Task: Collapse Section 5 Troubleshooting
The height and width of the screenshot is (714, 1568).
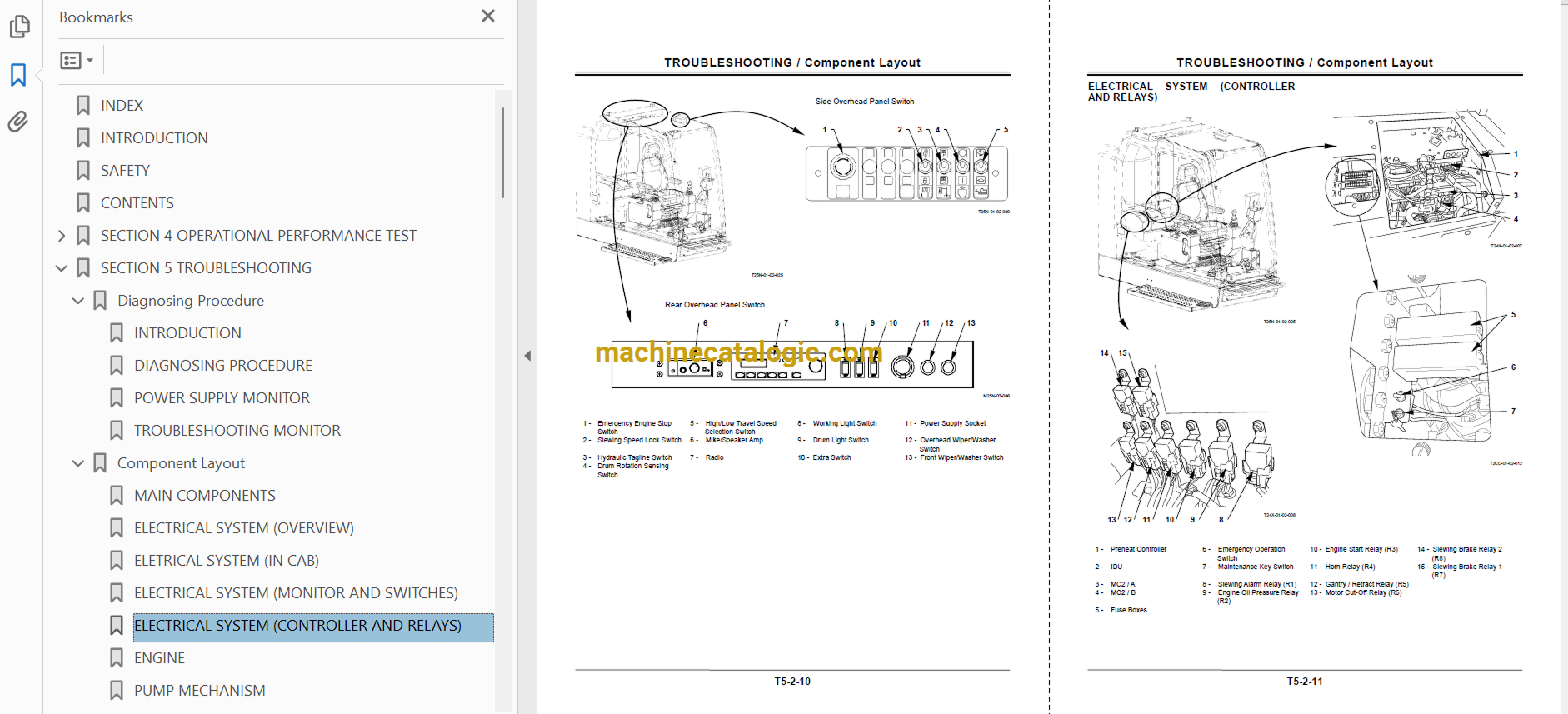Action: coord(62,268)
